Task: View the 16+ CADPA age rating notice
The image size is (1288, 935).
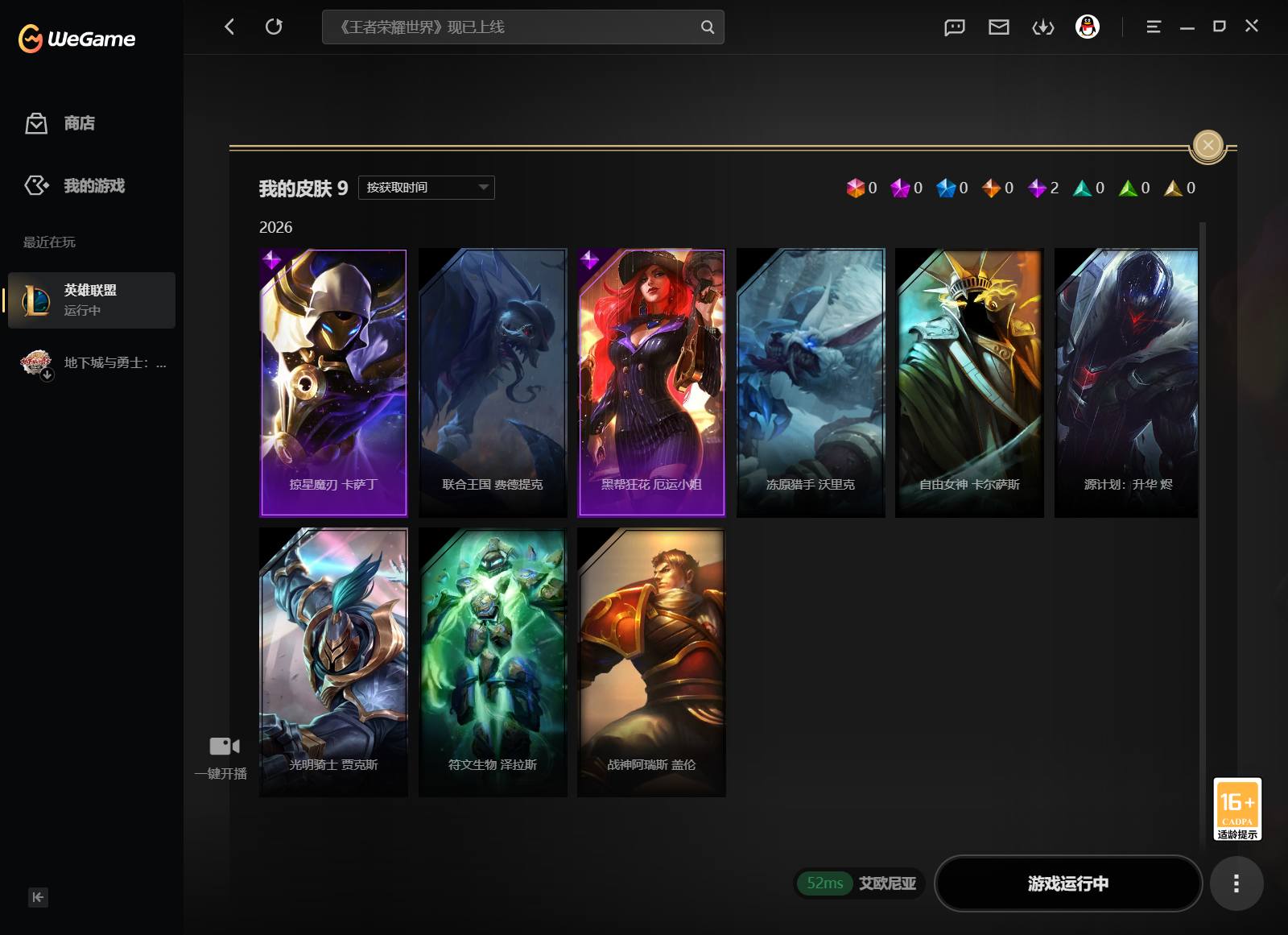Action: (1237, 809)
